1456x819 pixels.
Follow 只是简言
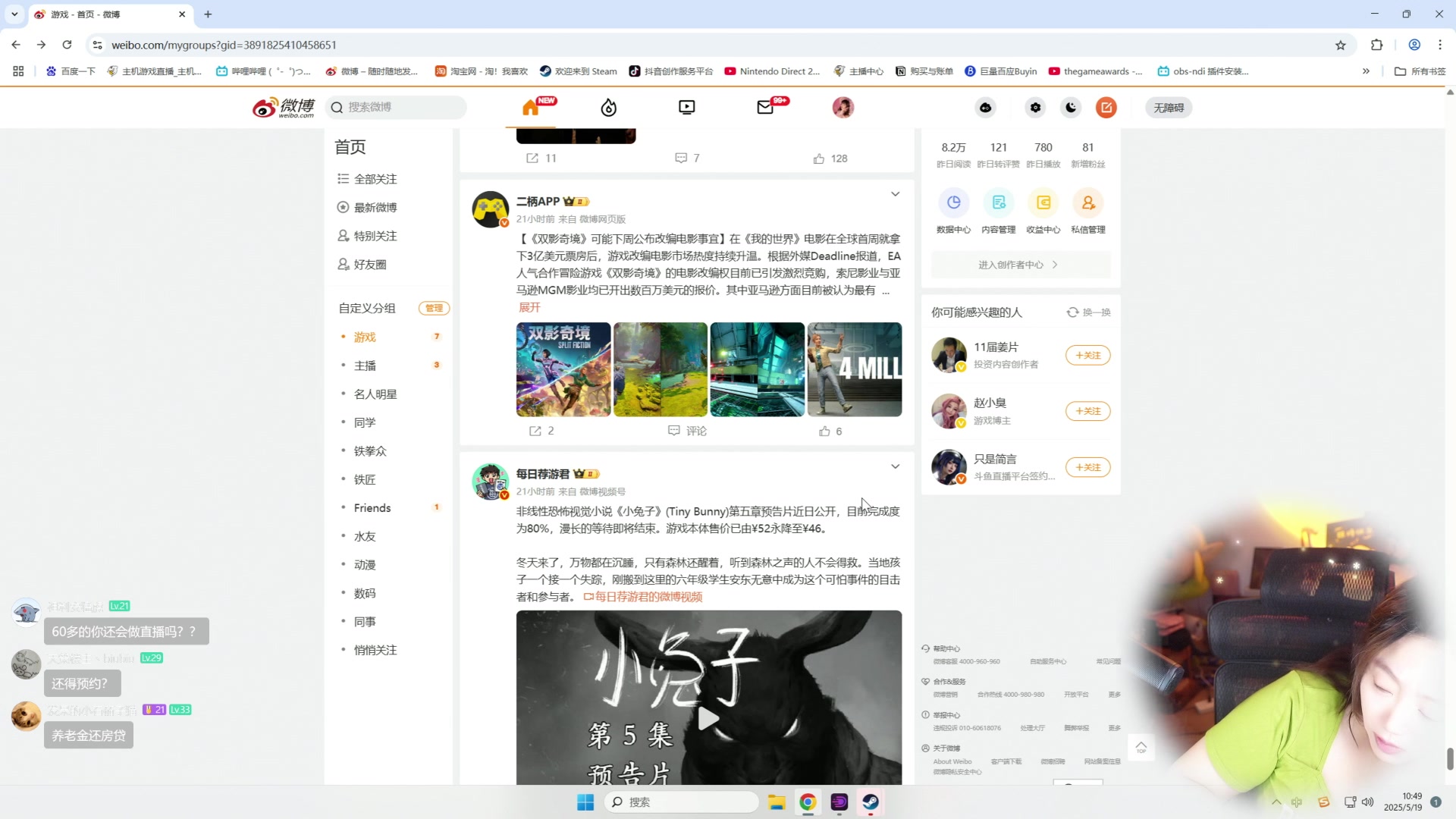[1087, 467]
